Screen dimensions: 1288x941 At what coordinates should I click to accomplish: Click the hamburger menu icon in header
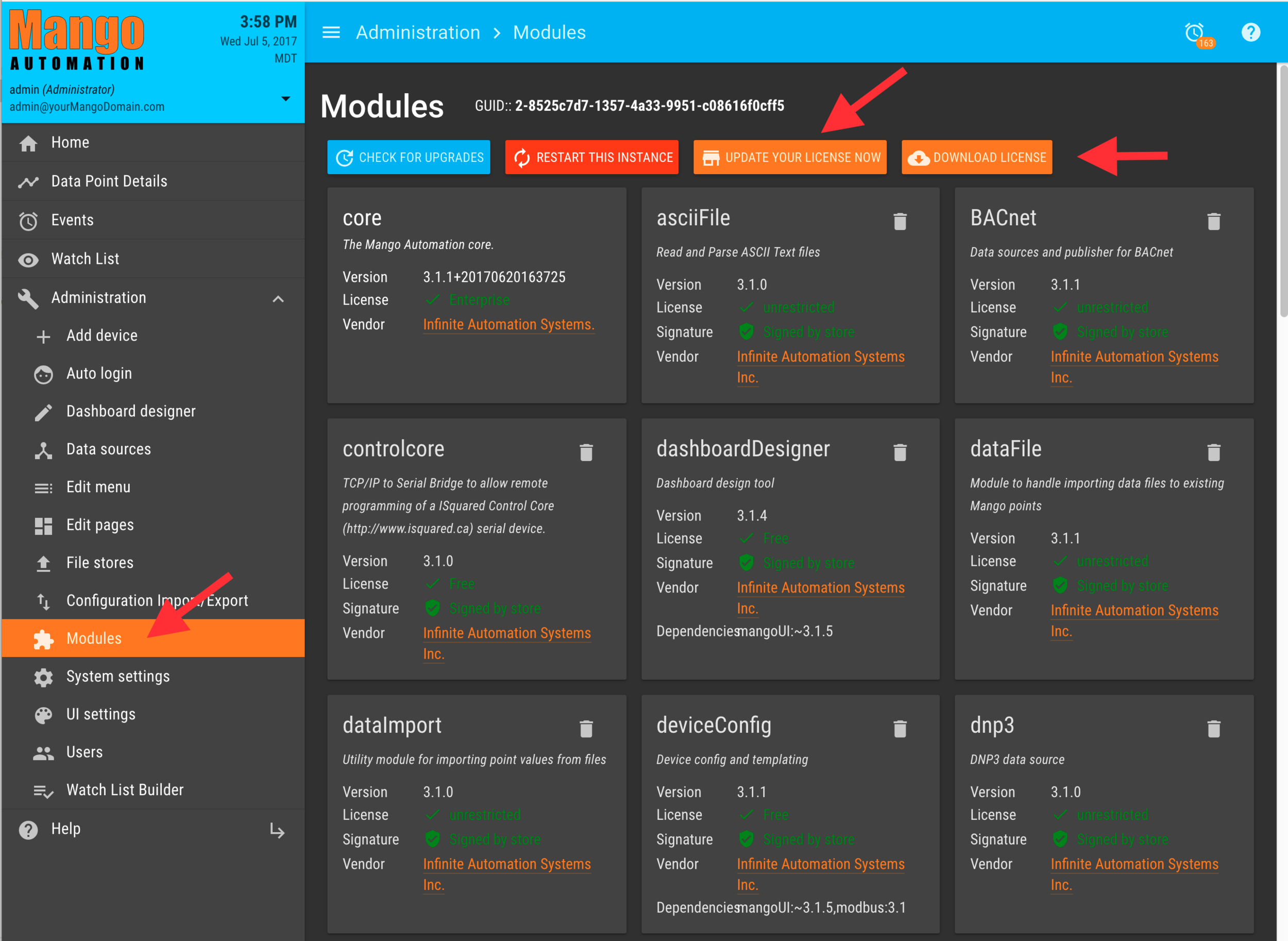[331, 32]
